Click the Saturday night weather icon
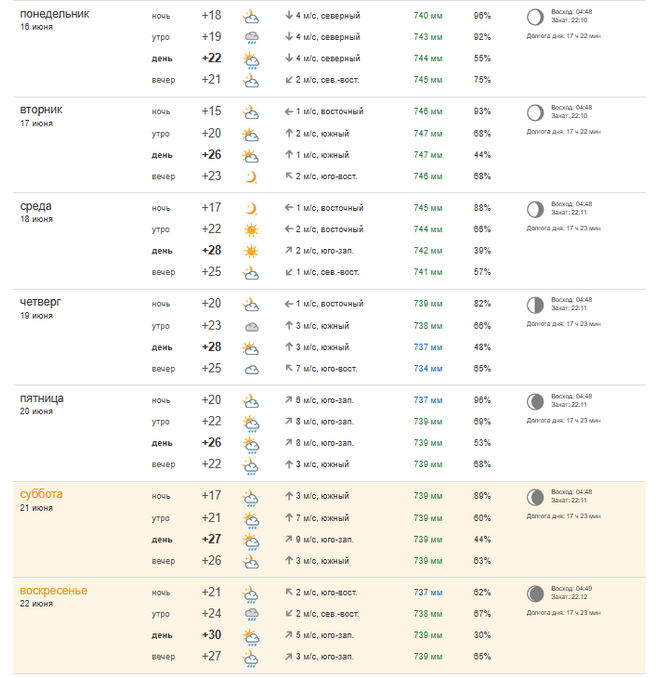Screen dimensions: 656x678 (x=250, y=496)
